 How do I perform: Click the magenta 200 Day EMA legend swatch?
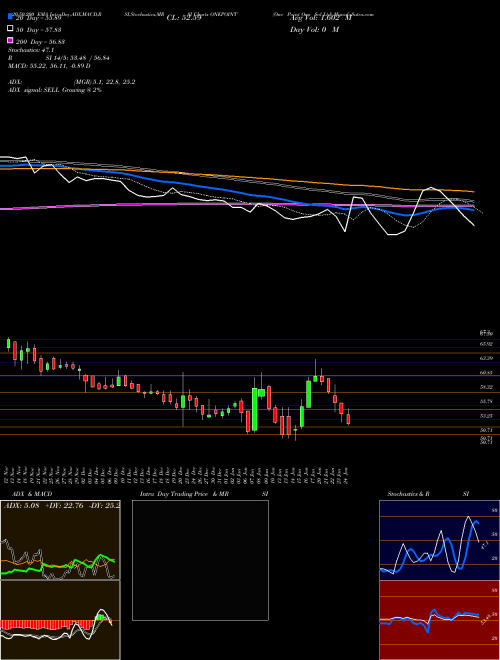point(10,40)
